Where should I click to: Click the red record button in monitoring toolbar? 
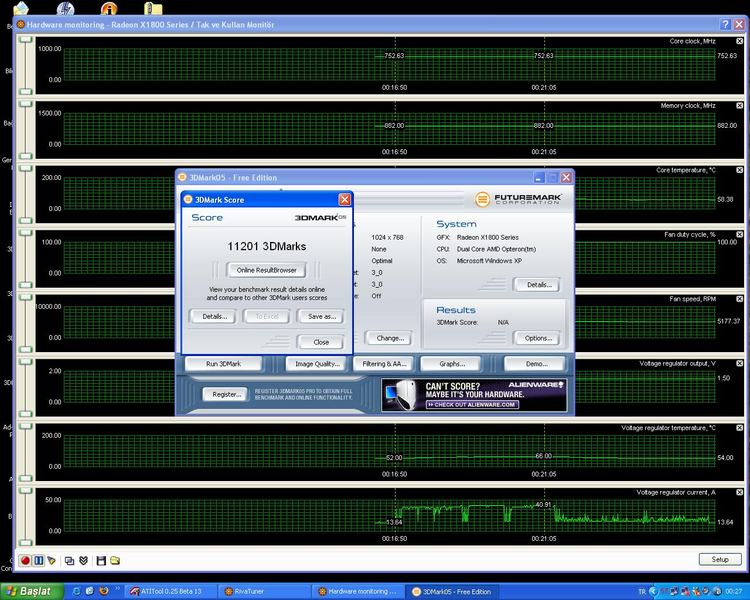(25, 560)
